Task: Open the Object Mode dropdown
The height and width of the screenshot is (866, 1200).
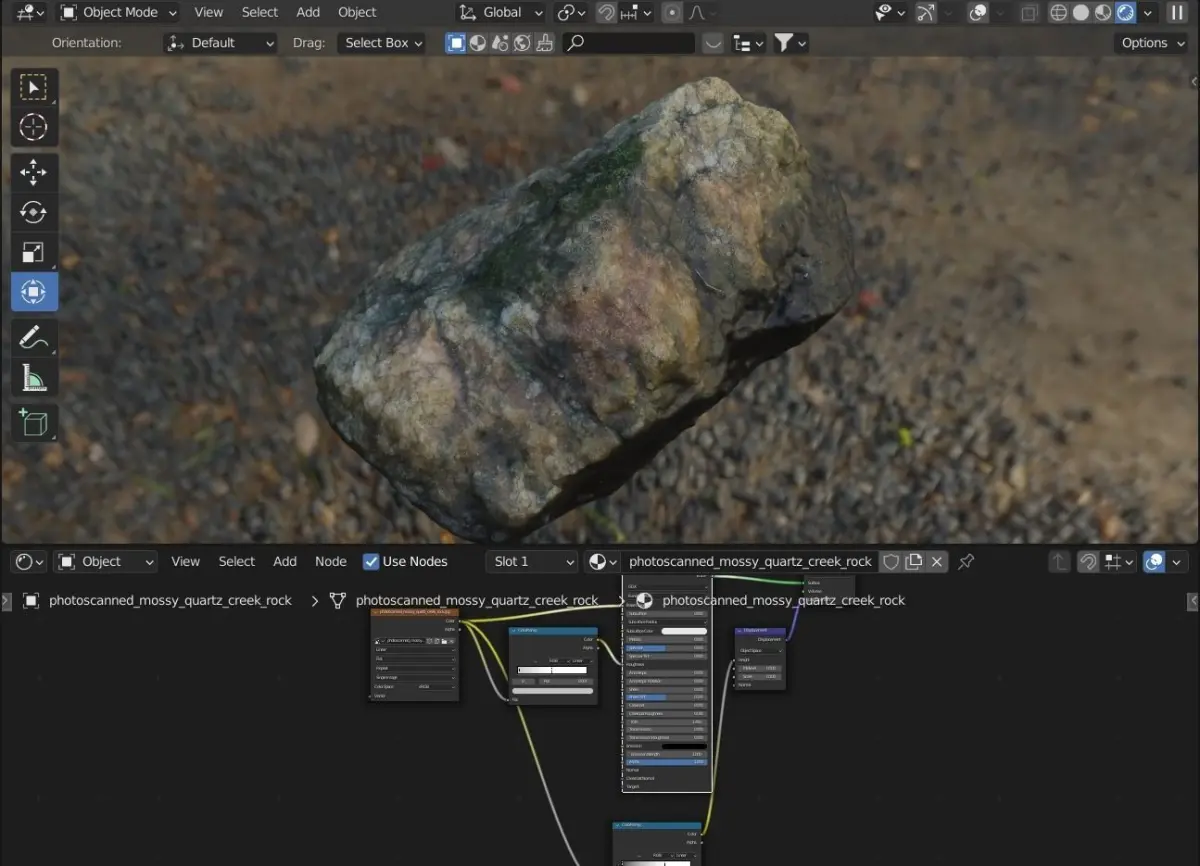Action: pyautogui.click(x=118, y=13)
